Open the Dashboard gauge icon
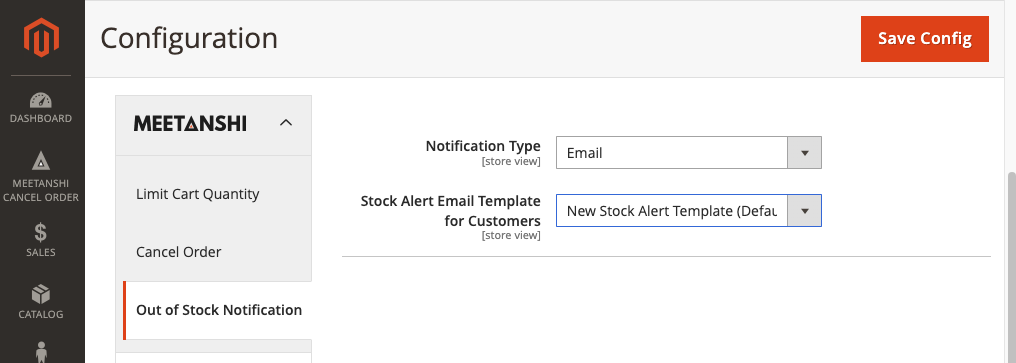The width and height of the screenshot is (1016, 363). point(41,100)
